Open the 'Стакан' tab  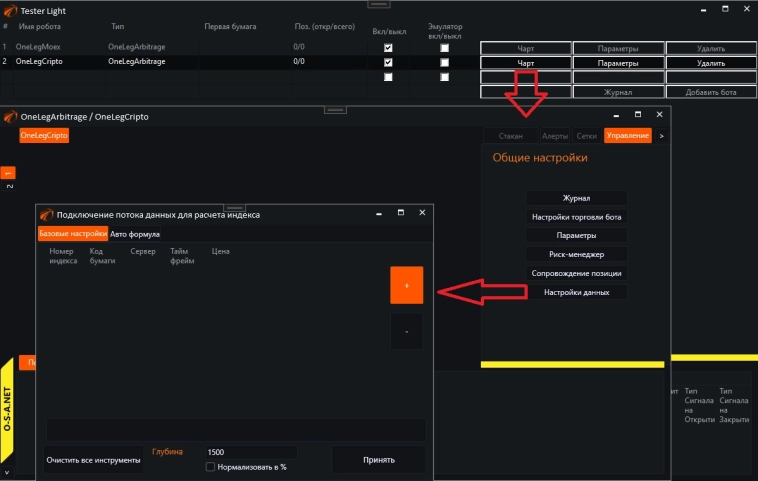tap(510, 135)
